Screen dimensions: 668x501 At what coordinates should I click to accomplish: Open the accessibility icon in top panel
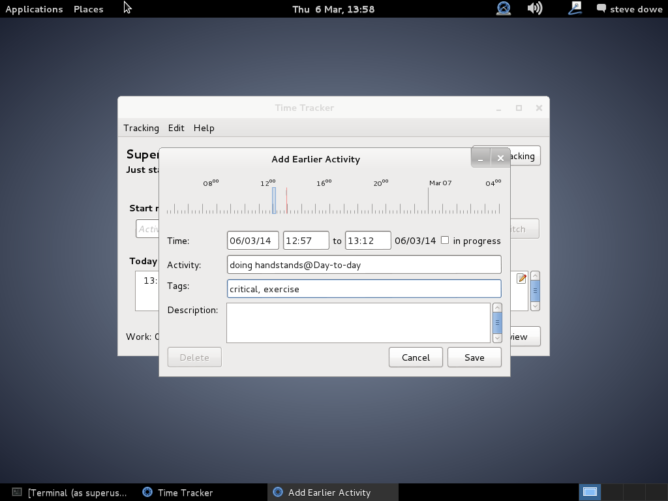point(503,9)
